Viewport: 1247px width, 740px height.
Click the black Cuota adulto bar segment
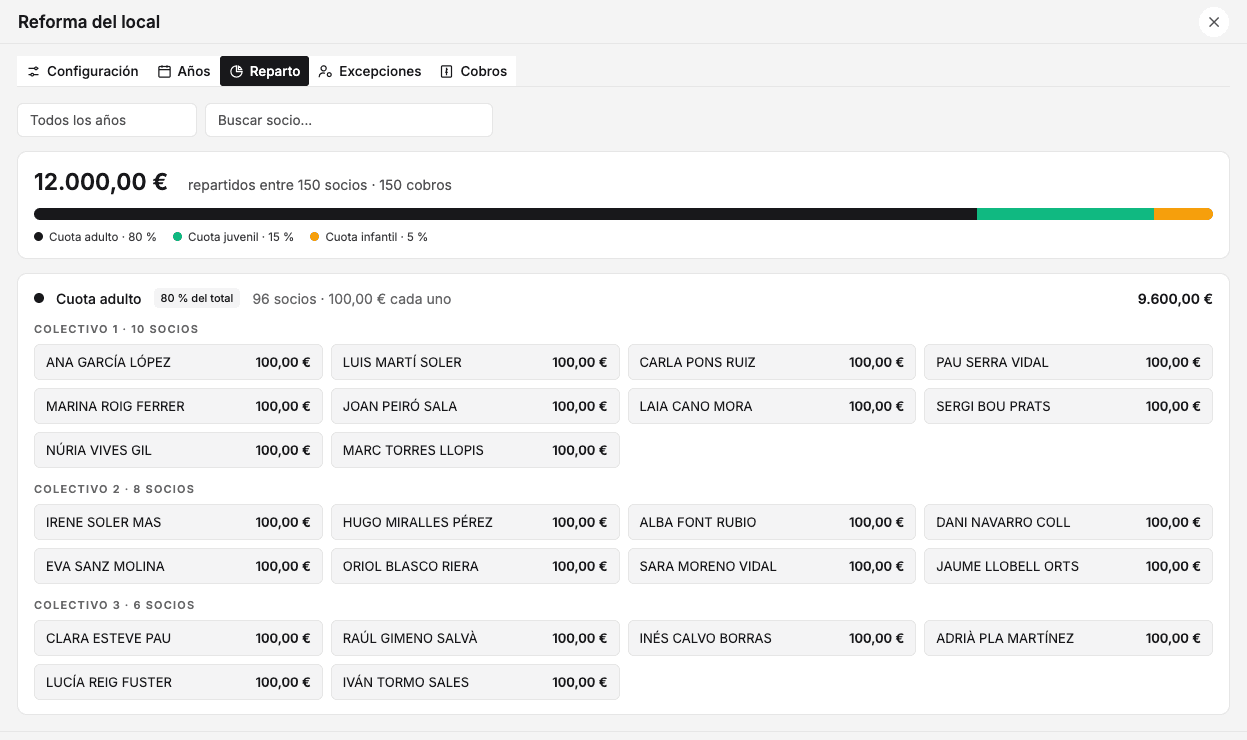coord(505,214)
